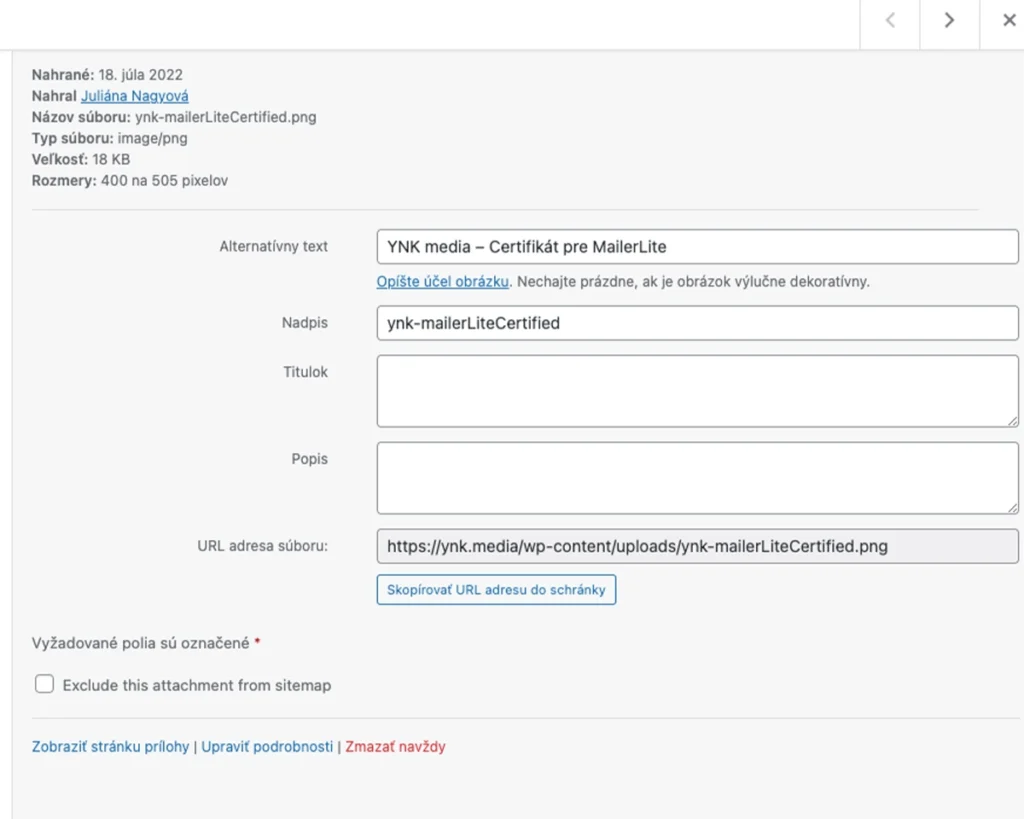Image resolution: width=1024 pixels, height=819 pixels.
Task: Select the URL adresa súboru field
Action: tap(697, 546)
